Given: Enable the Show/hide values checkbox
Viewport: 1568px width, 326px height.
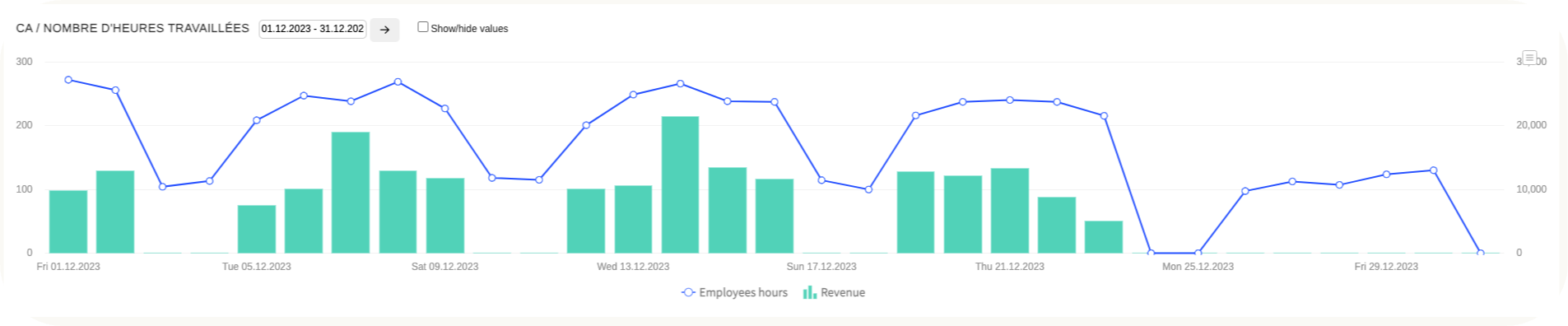Looking at the screenshot, I should 423,27.
